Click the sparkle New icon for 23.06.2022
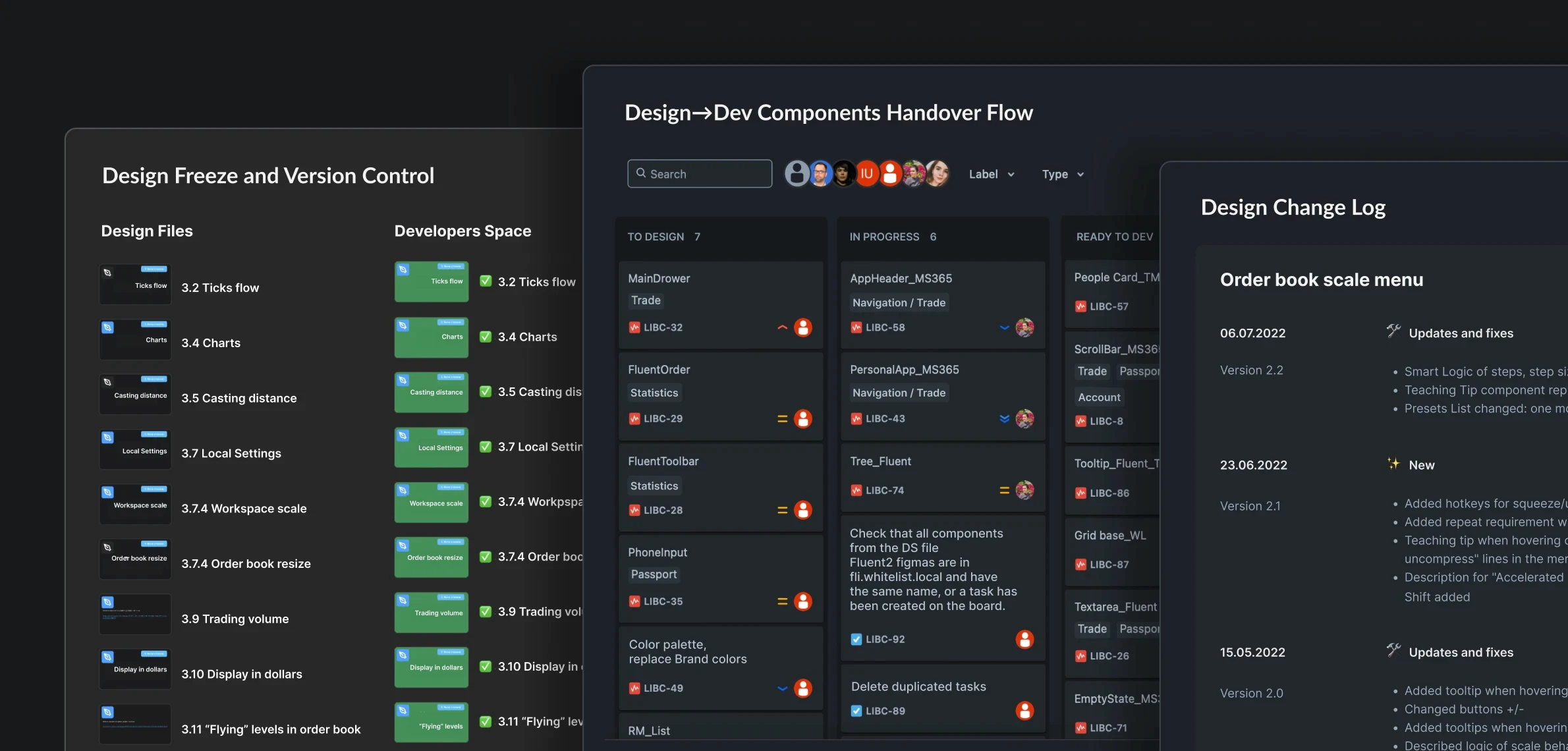This screenshot has width=1568, height=751. (1393, 464)
